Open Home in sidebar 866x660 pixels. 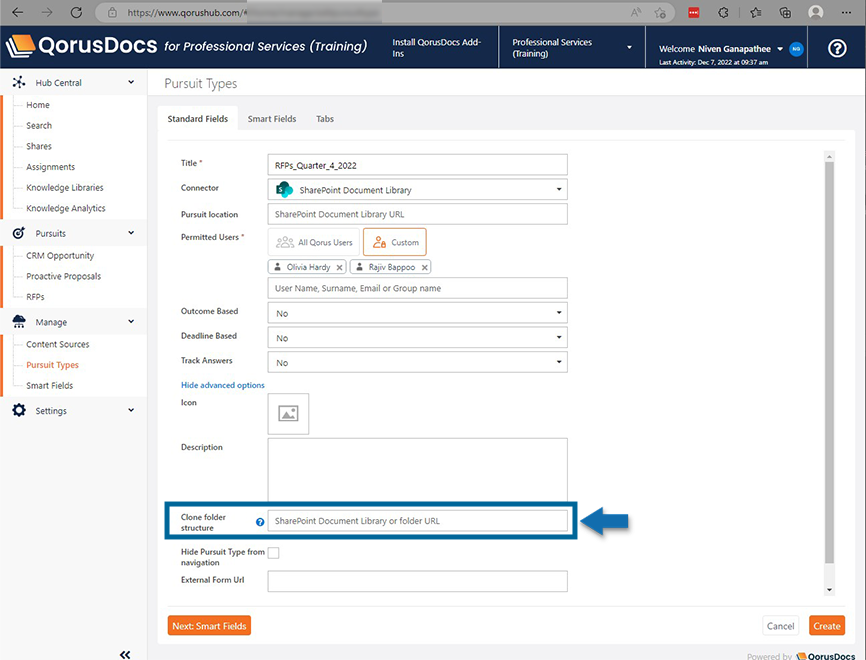[38, 105]
